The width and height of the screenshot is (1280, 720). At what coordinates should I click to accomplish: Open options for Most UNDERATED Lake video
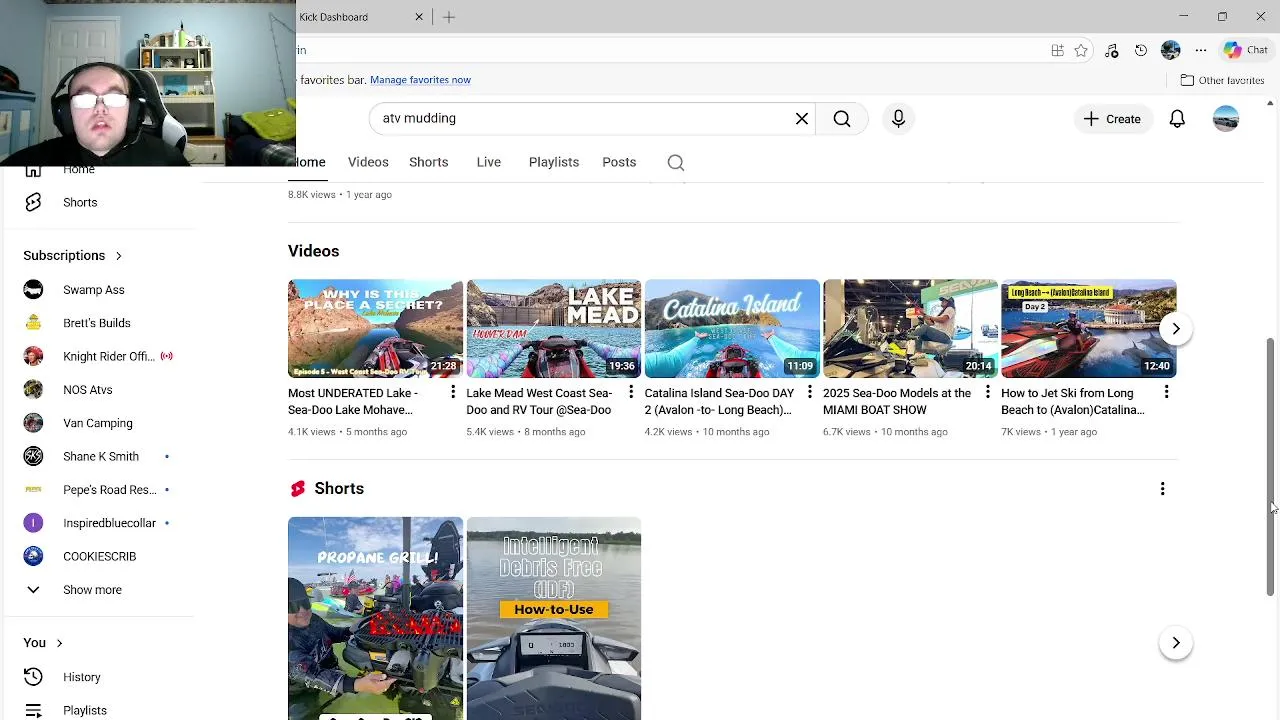[x=453, y=392]
